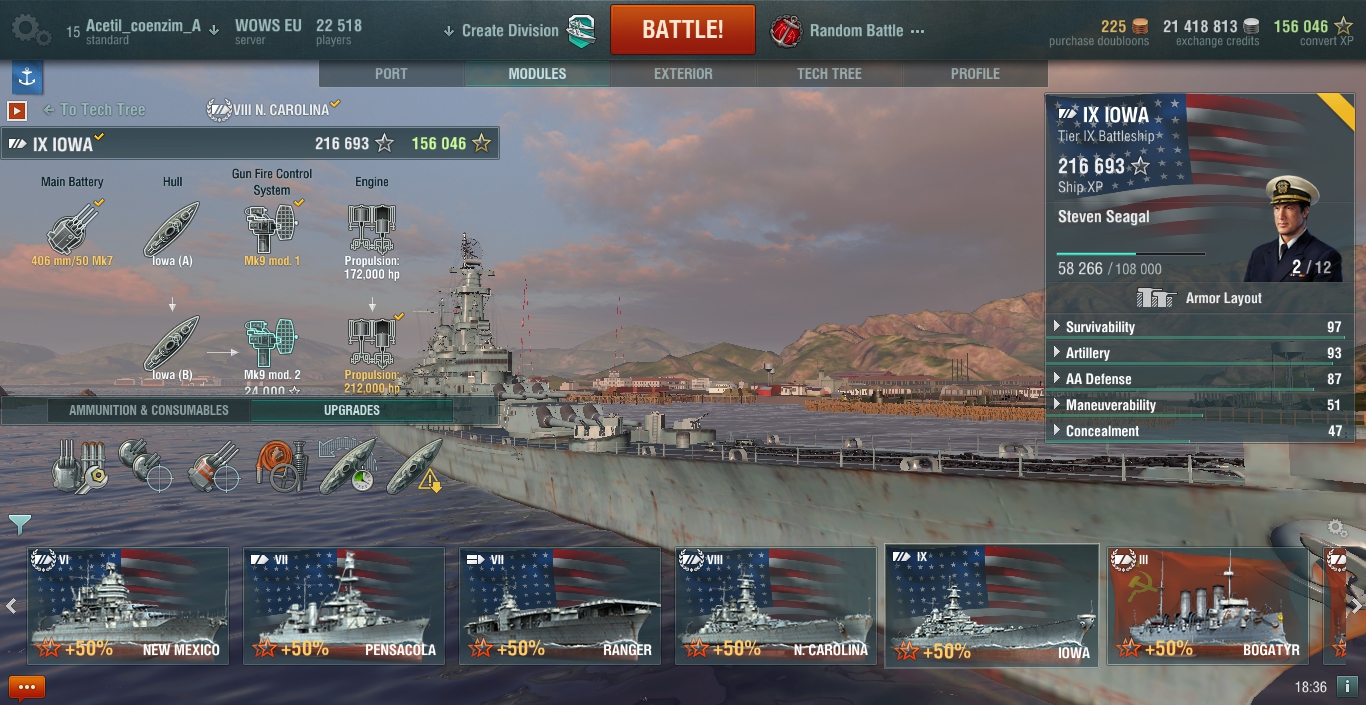Toggle the ship carousel filter funnel
This screenshot has width=1366, height=705.
coord(20,524)
